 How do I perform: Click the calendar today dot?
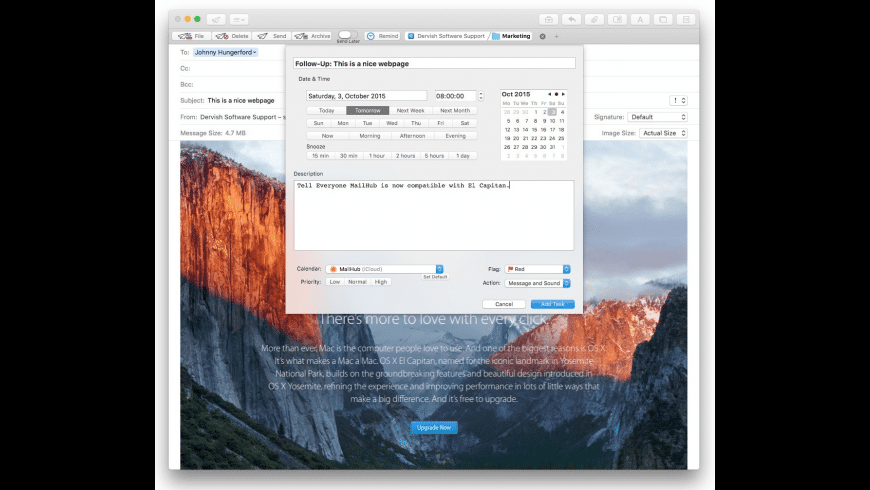tap(557, 94)
